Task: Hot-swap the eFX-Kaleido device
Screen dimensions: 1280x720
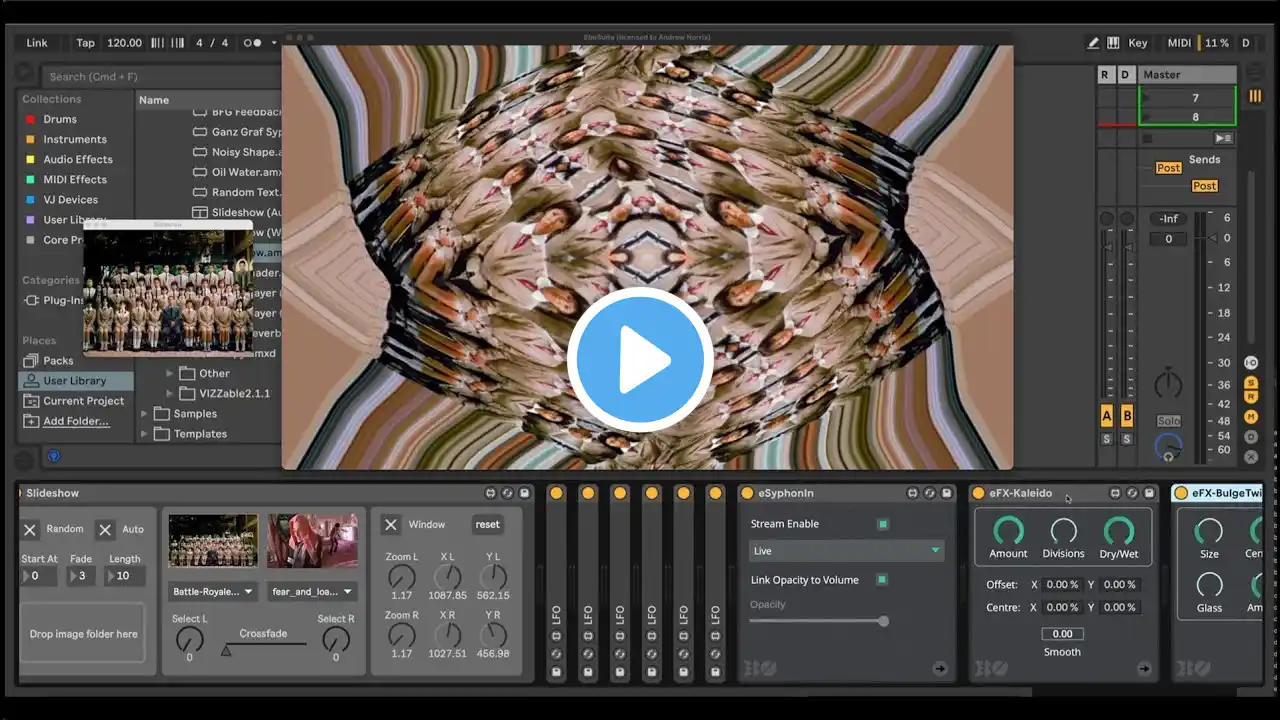Action: pos(1132,493)
